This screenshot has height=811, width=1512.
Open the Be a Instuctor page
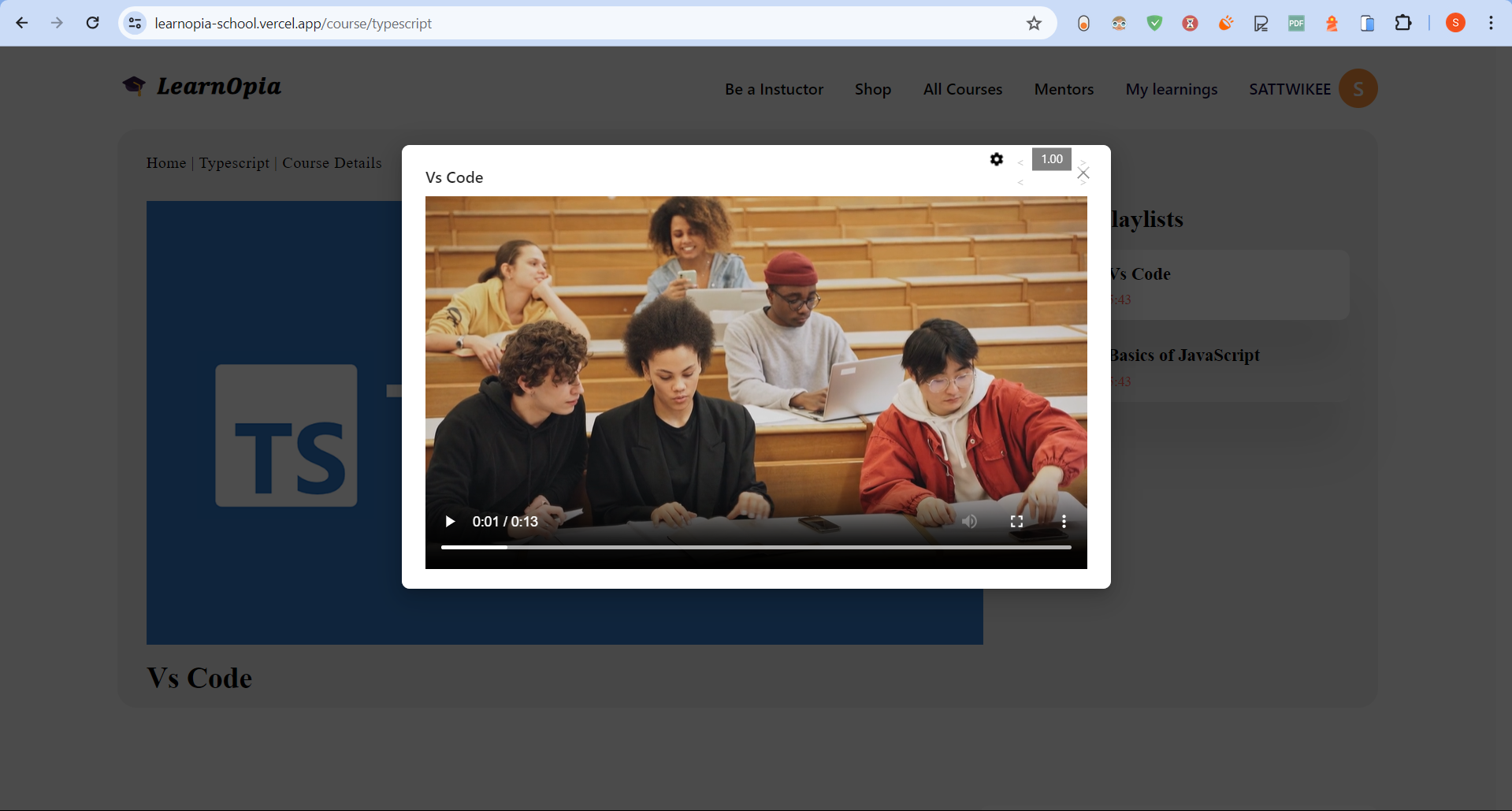(x=775, y=89)
